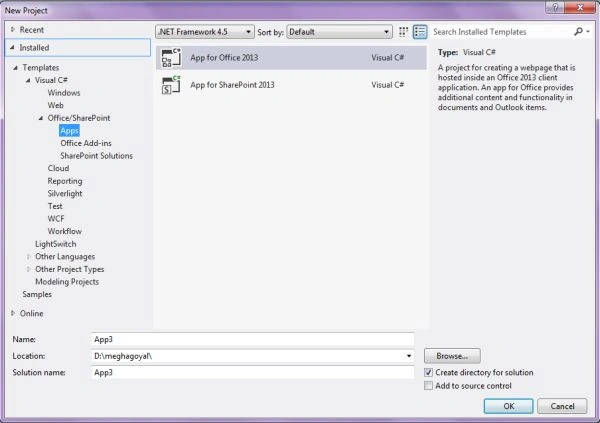Expand the Other Project Types node

click(28, 269)
